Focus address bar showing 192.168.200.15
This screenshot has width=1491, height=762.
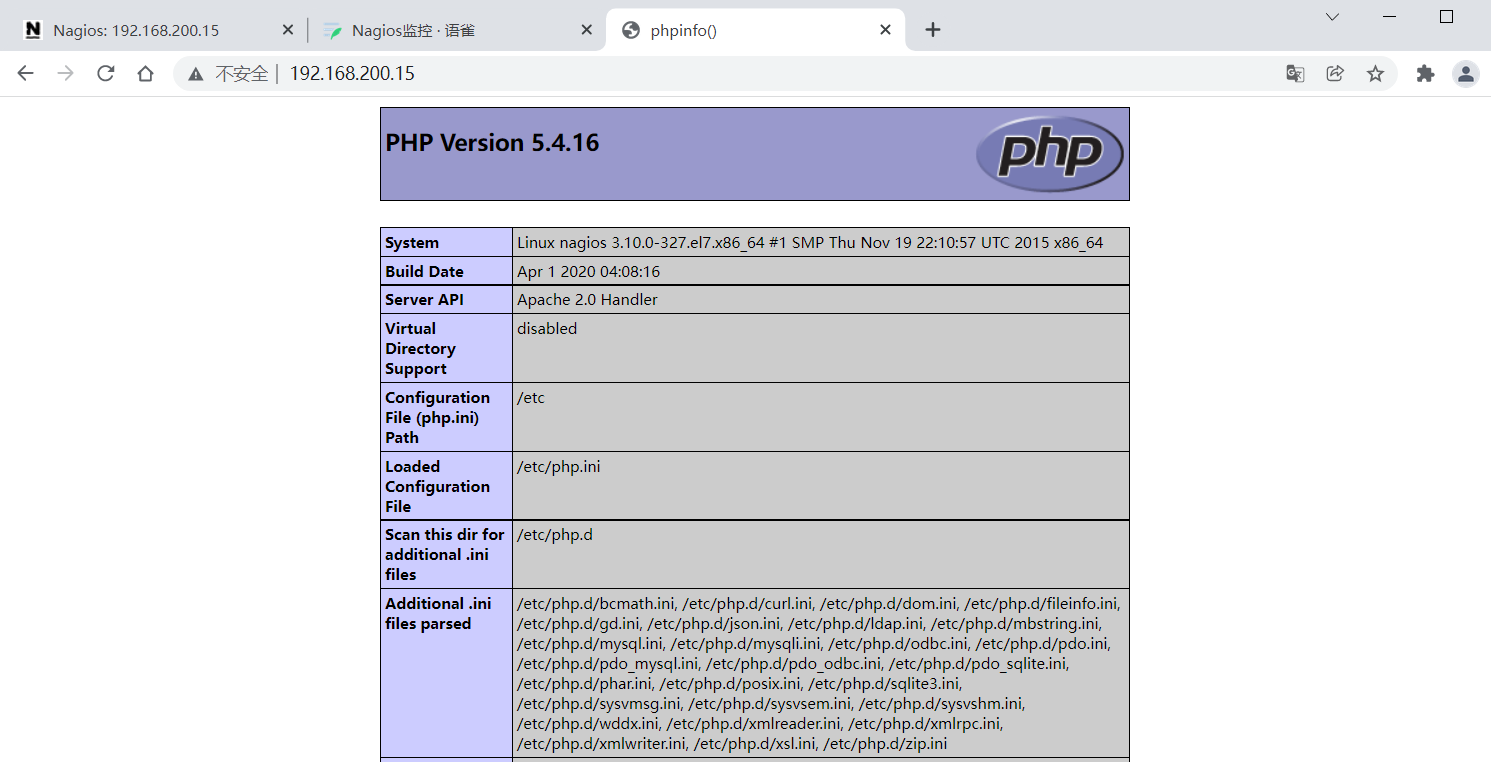pyautogui.click(x=352, y=73)
